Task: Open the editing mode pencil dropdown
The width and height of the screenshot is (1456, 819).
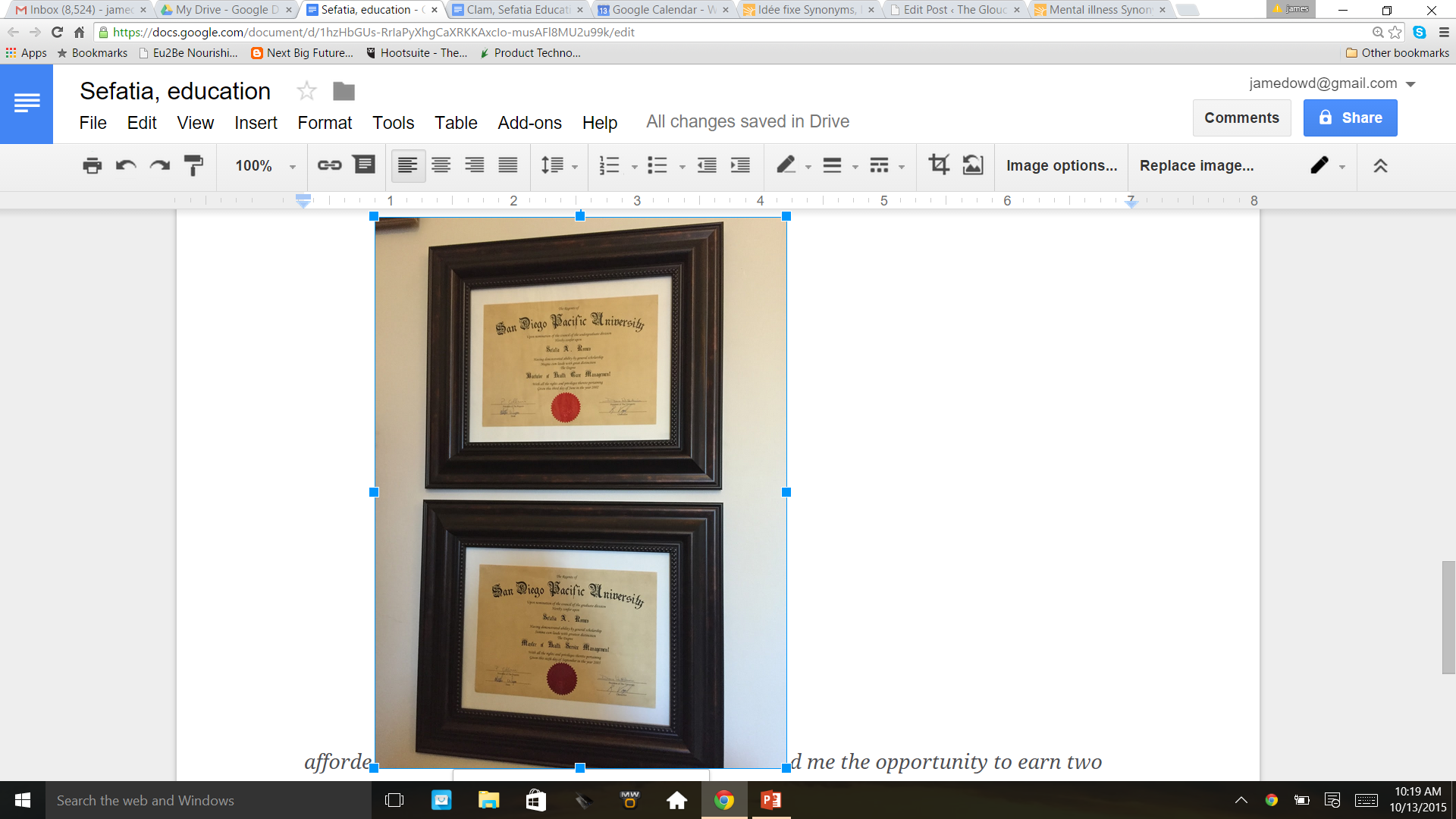Action: pyautogui.click(x=1327, y=165)
